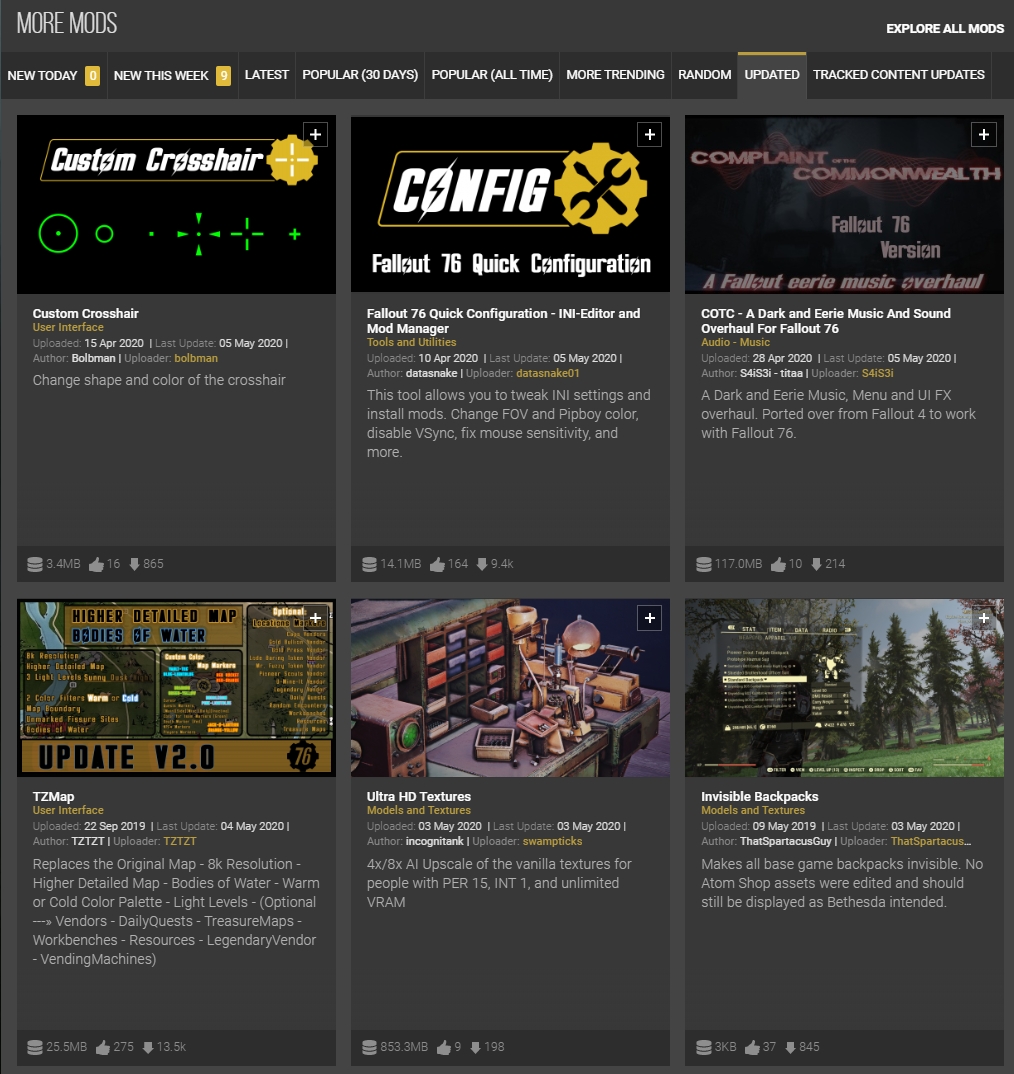Viewport: 1014px width, 1074px height.
Task: Click thumbs-up icon on Invisible Backpacks
Action: [752, 1047]
